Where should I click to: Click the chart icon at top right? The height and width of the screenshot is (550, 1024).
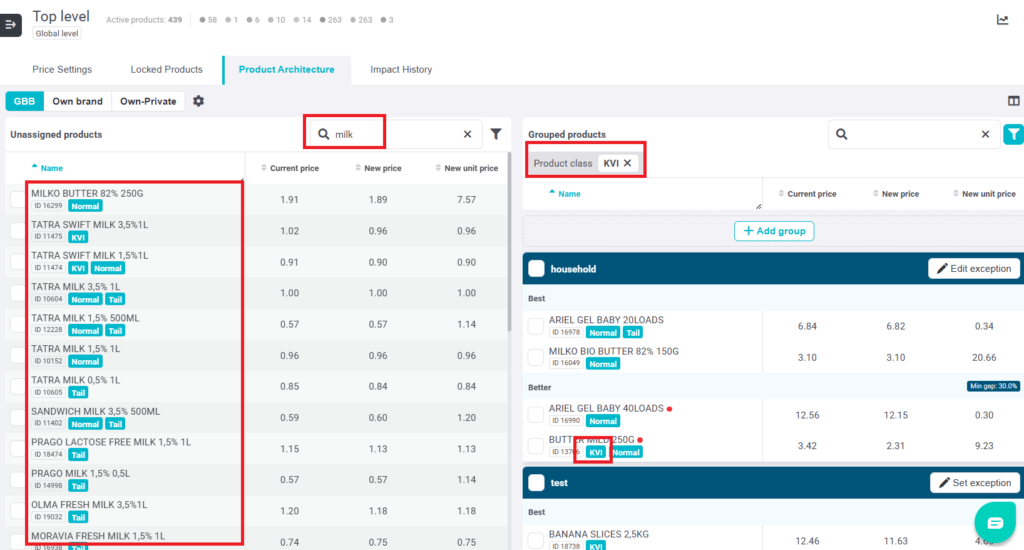(x=1003, y=19)
